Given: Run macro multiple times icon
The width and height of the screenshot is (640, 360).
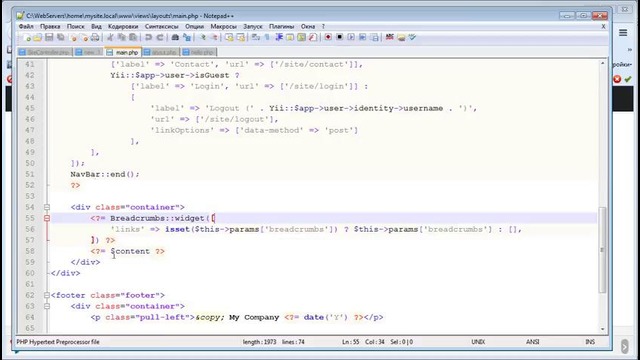Looking at the screenshot, I should tap(362, 38).
